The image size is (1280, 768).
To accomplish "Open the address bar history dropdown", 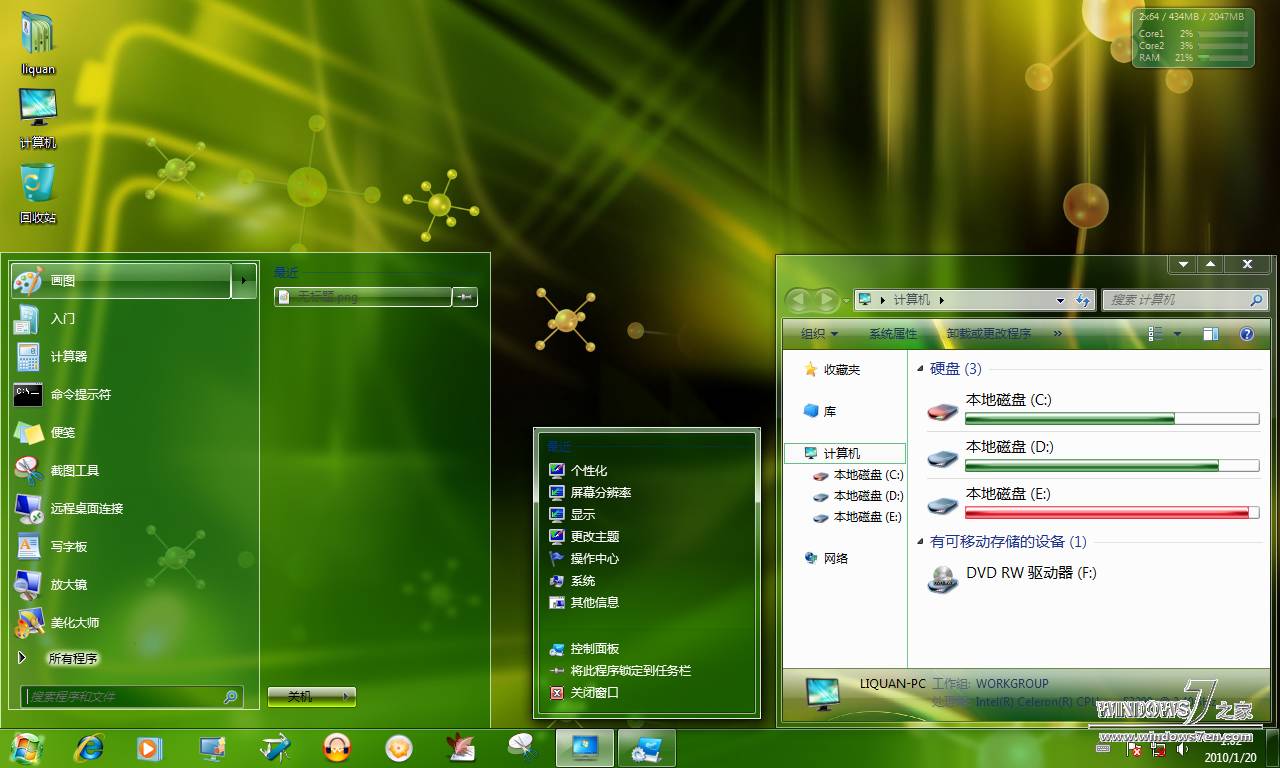I will (x=1060, y=300).
